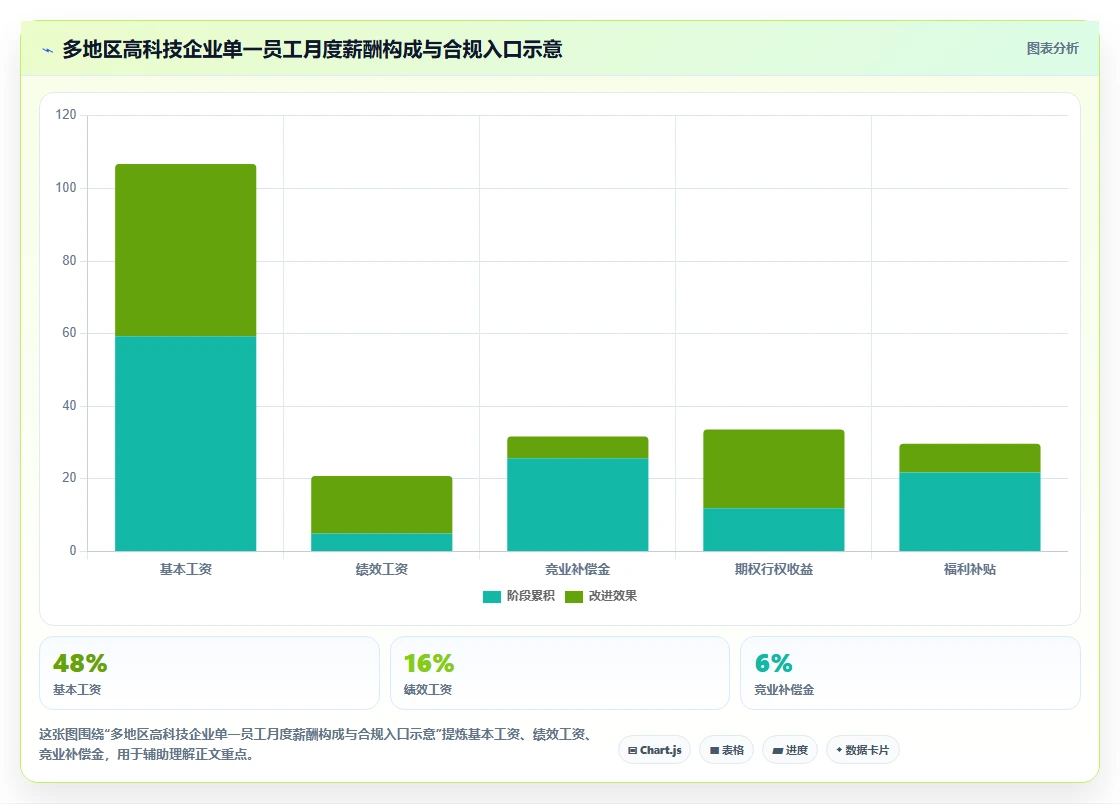The image size is (1120, 804).
Task: Click the 绩效工资 x-axis label
Action: tap(381, 569)
